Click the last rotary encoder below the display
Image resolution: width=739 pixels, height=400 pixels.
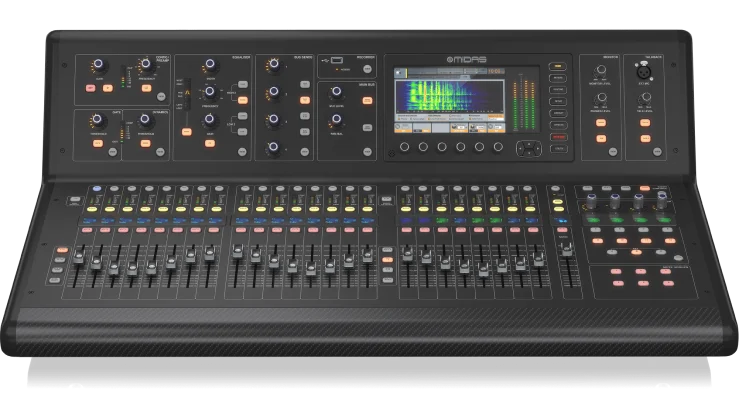click(498, 147)
